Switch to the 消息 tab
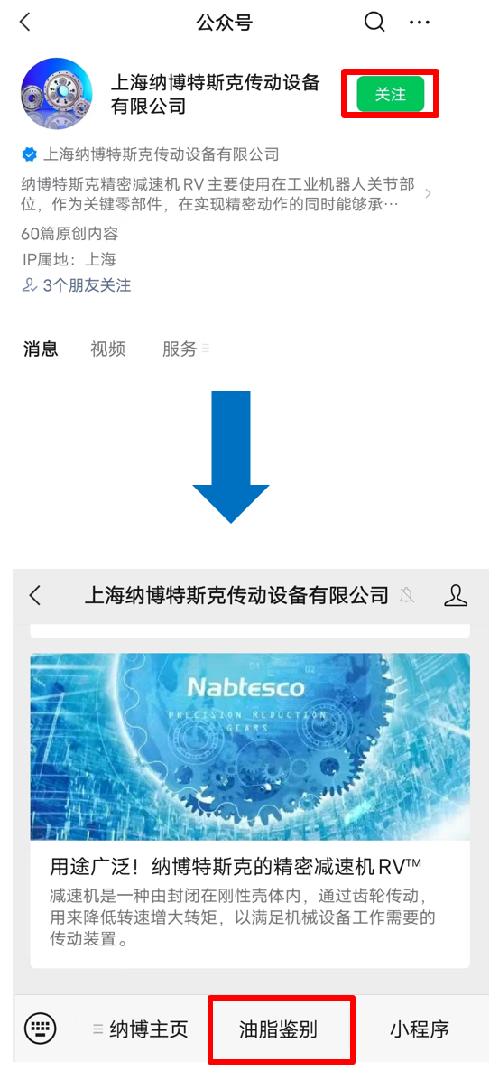 [x=41, y=349]
